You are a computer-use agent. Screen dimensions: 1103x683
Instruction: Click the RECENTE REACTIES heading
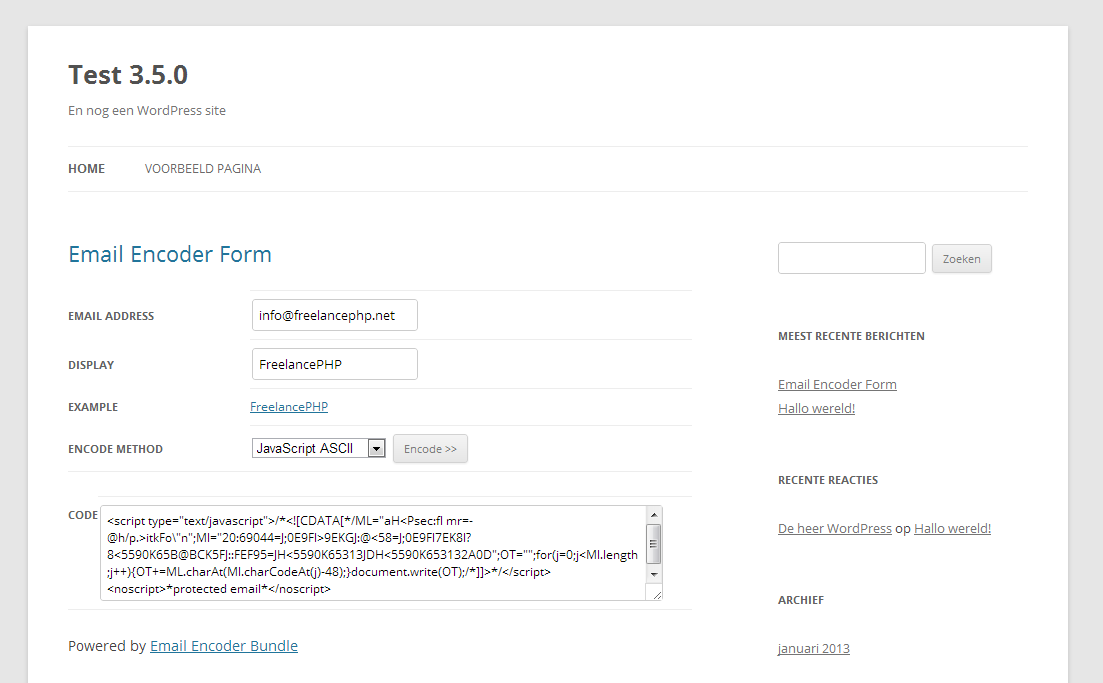[x=828, y=480]
